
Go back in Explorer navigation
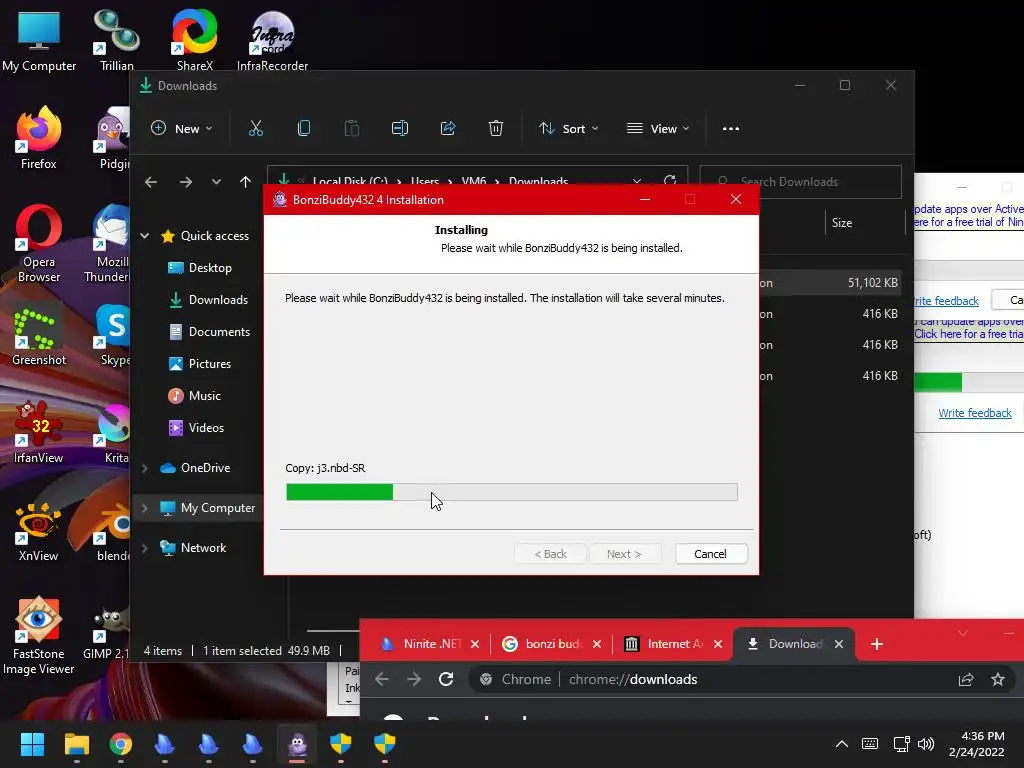151,182
